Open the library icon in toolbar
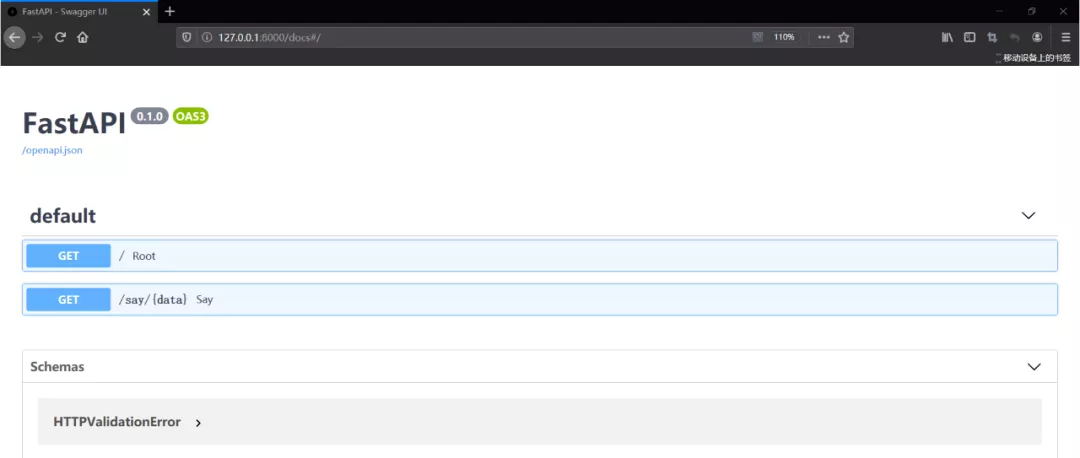This screenshot has width=1080, height=458. click(947, 37)
